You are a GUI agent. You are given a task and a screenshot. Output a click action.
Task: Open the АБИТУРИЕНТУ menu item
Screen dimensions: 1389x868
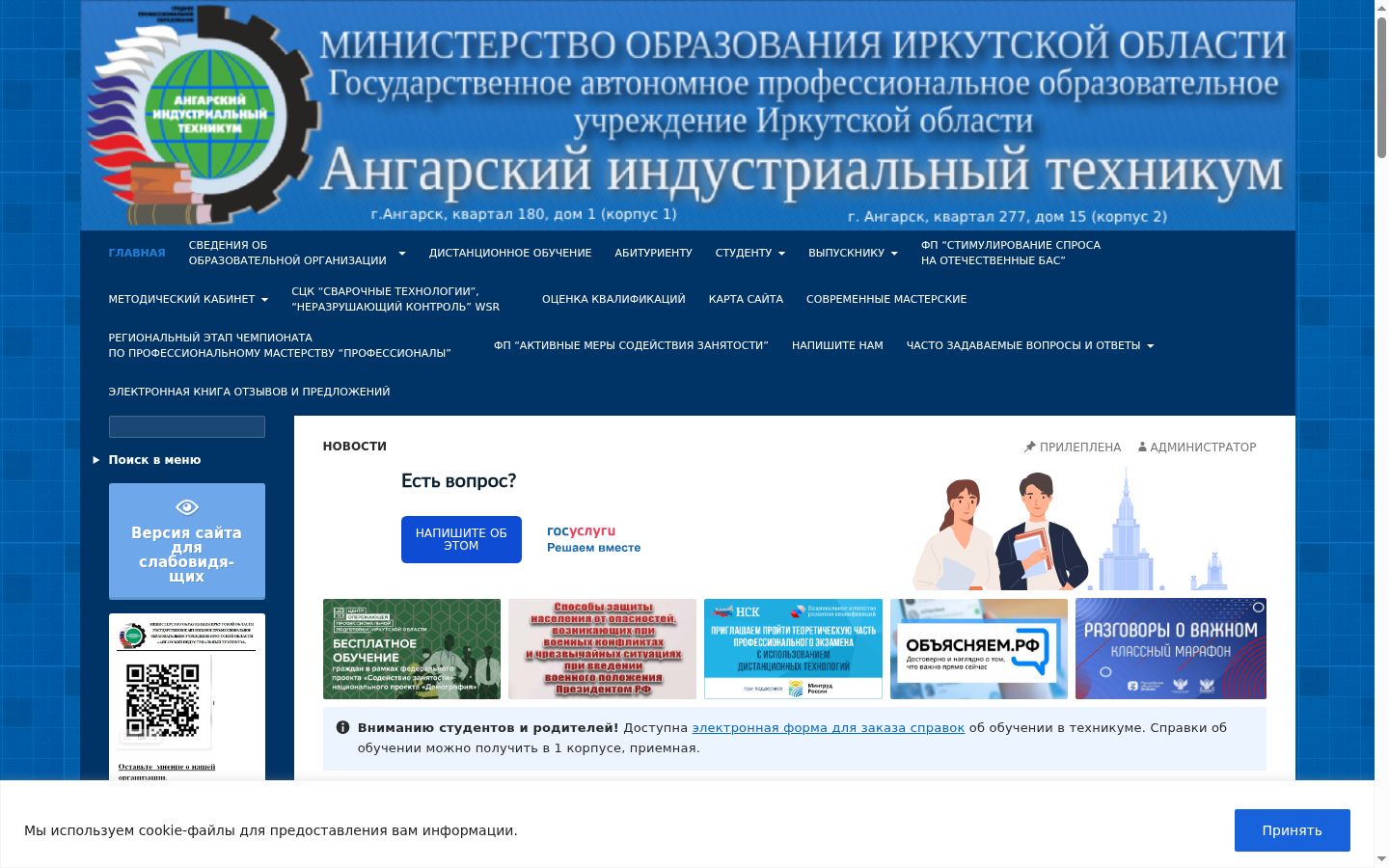(x=653, y=253)
